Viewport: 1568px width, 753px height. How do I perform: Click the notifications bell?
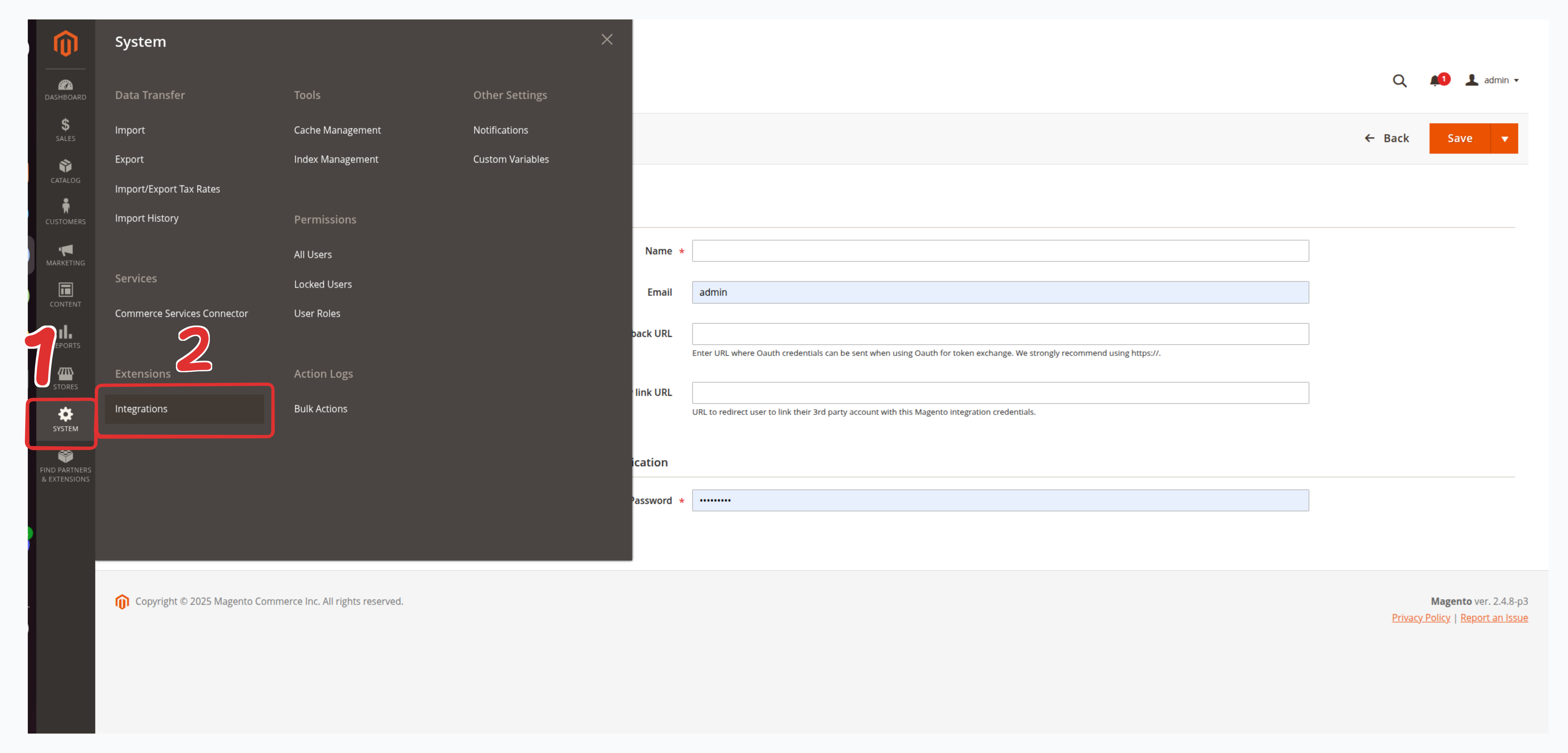(1435, 80)
